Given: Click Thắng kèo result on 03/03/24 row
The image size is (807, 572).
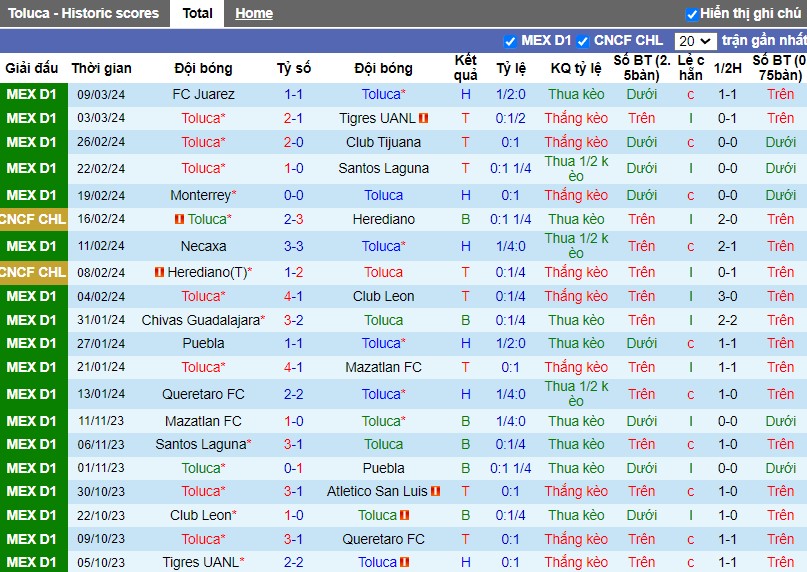Looking at the screenshot, I should pos(576,118).
